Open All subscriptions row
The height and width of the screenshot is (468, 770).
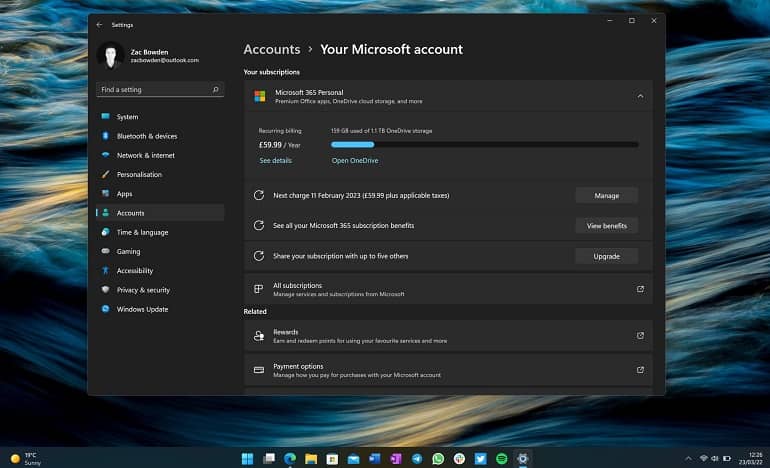448,289
